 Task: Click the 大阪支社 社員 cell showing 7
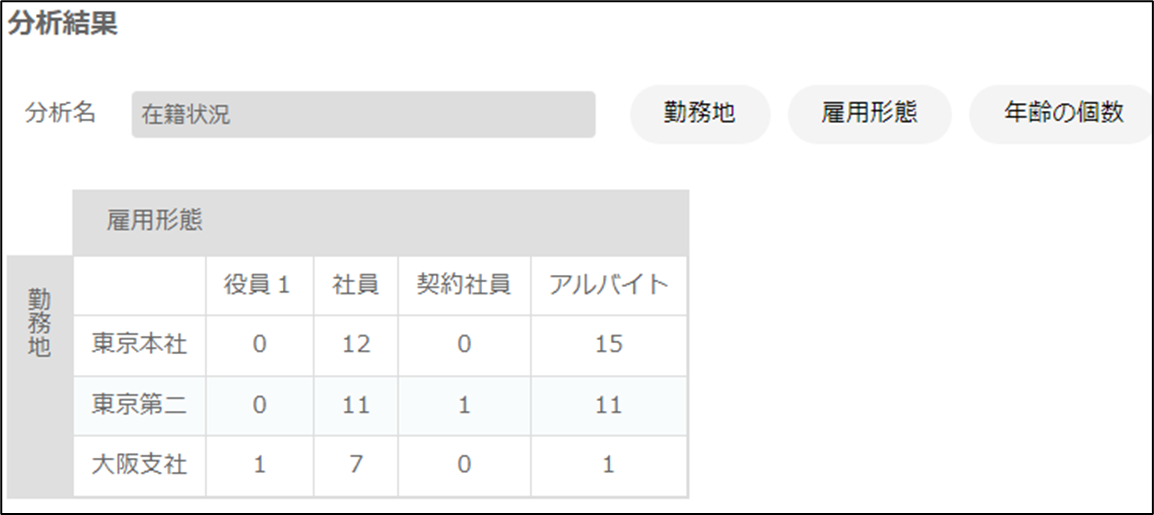(355, 466)
